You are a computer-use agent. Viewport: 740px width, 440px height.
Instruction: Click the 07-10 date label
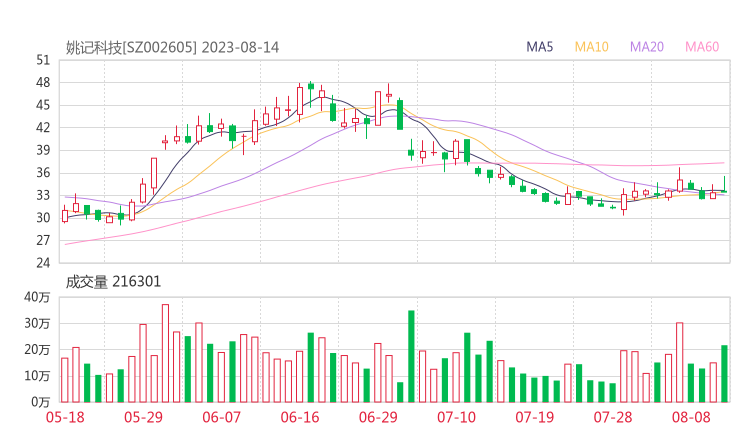point(456,417)
